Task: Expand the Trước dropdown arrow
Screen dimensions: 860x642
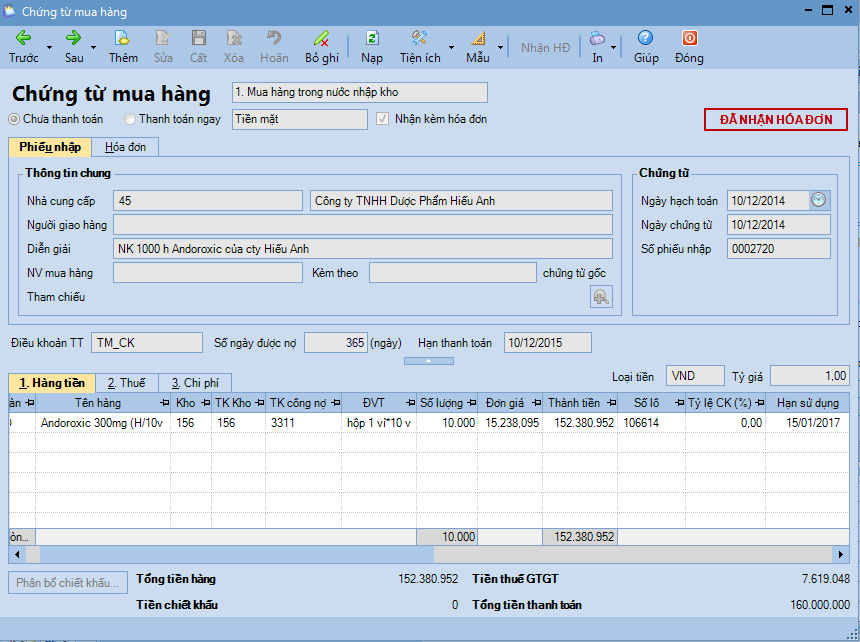Action: click(49, 48)
